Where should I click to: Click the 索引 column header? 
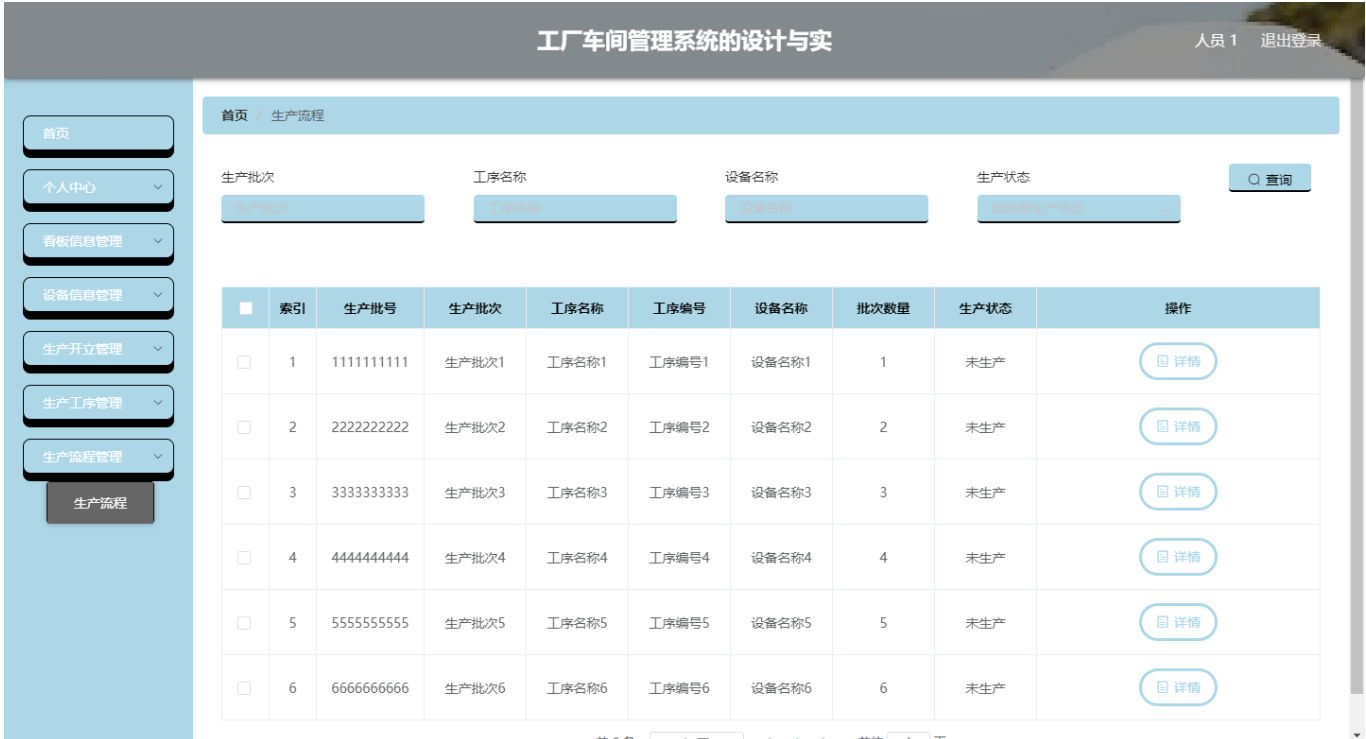pos(292,308)
